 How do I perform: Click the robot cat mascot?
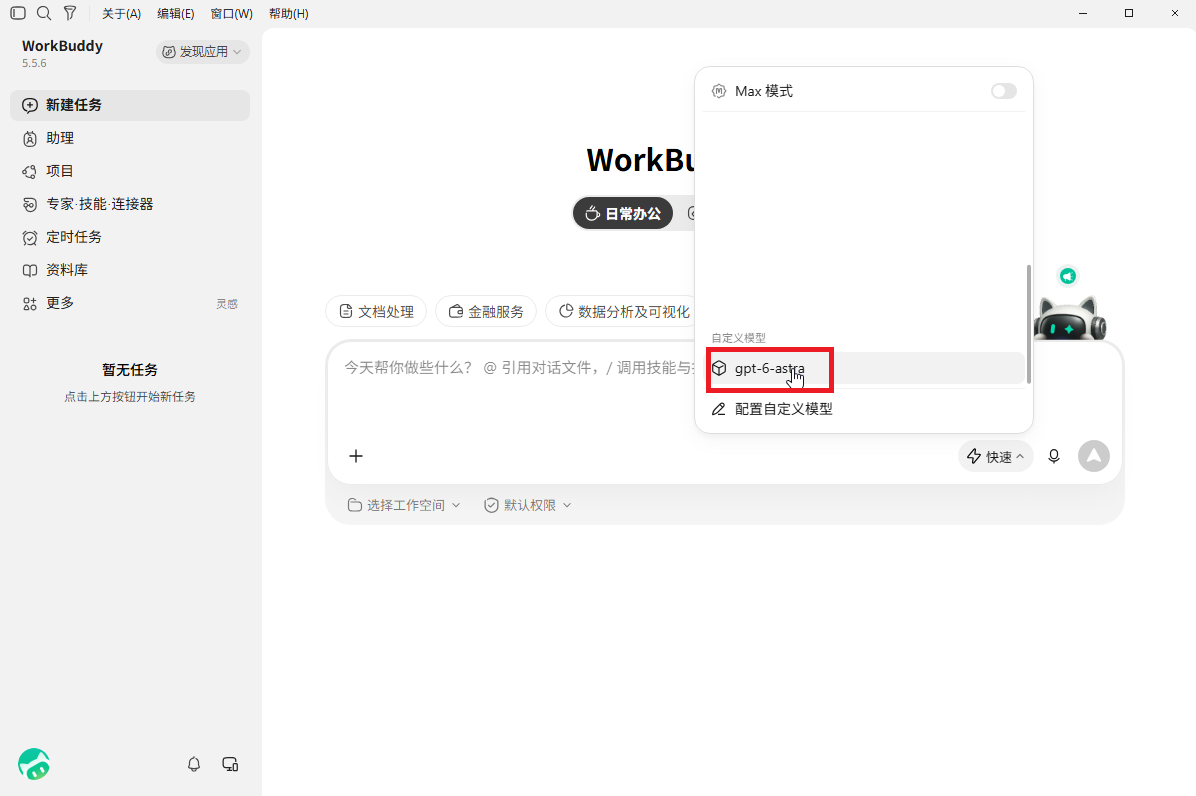point(1069,319)
